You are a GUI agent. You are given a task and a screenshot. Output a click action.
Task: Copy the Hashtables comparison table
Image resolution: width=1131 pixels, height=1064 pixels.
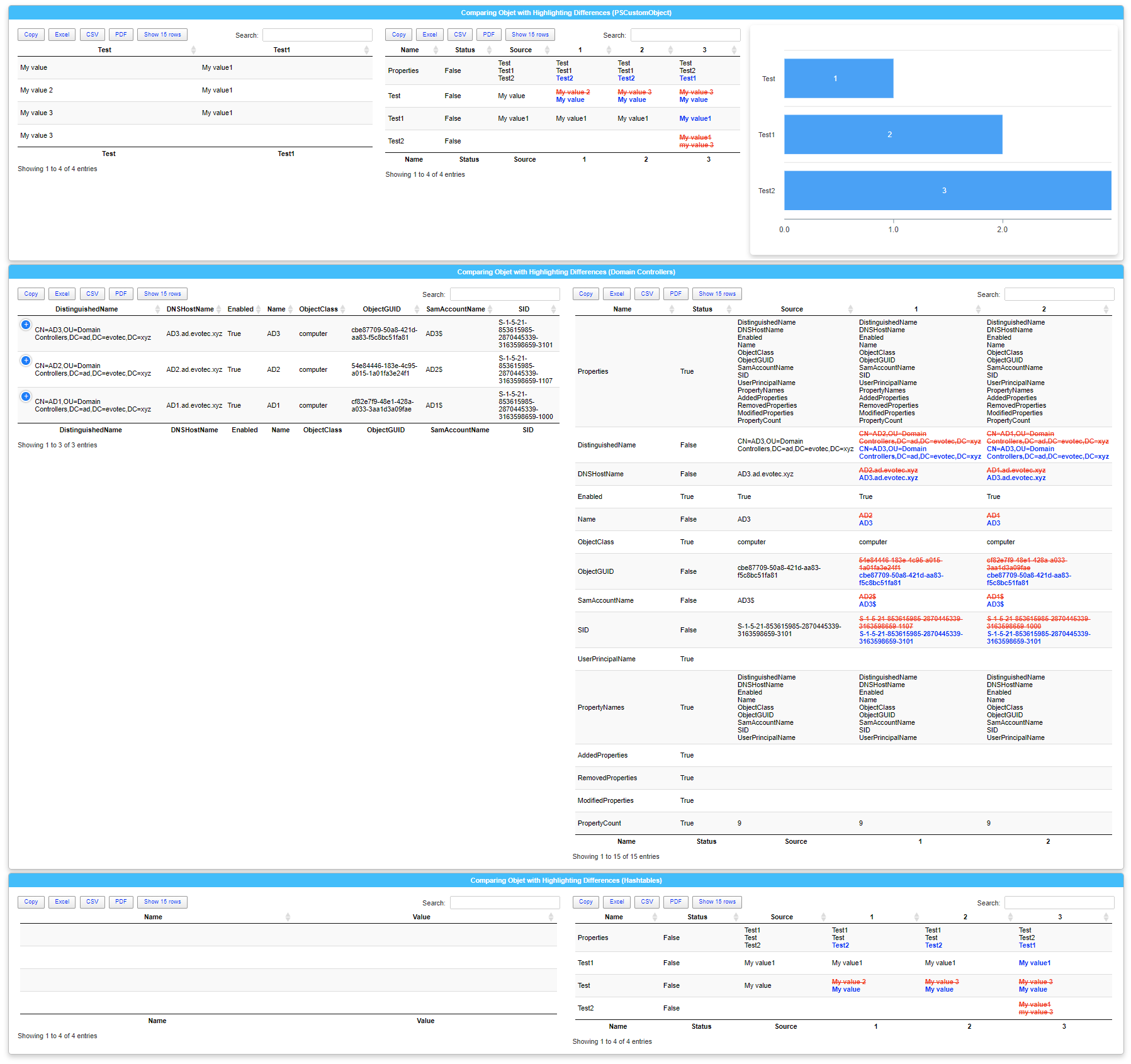pyautogui.click(x=585, y=902)
